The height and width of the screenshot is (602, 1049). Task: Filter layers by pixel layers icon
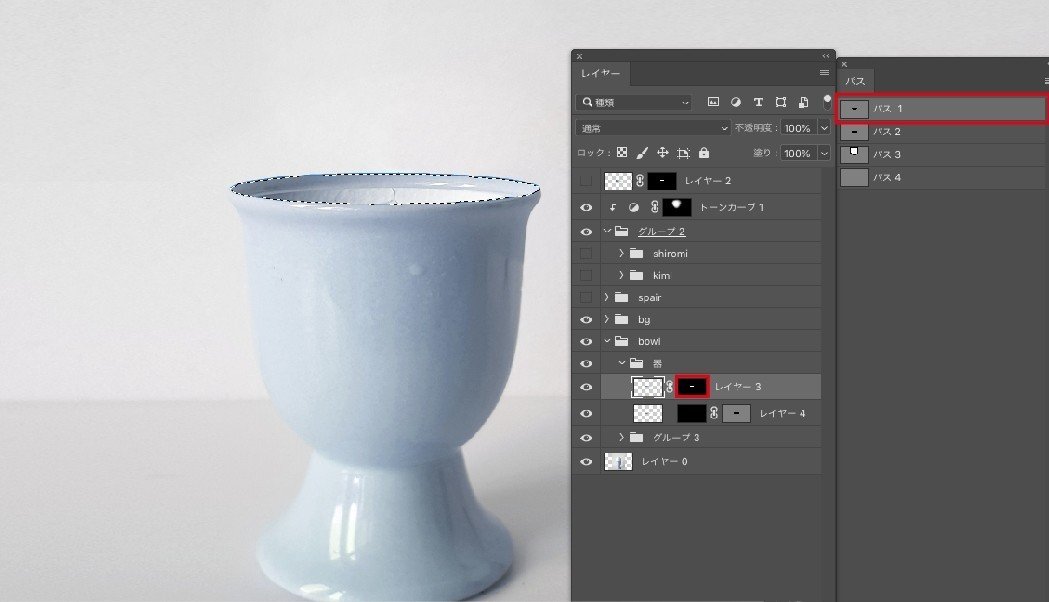[x=713, y=102]
